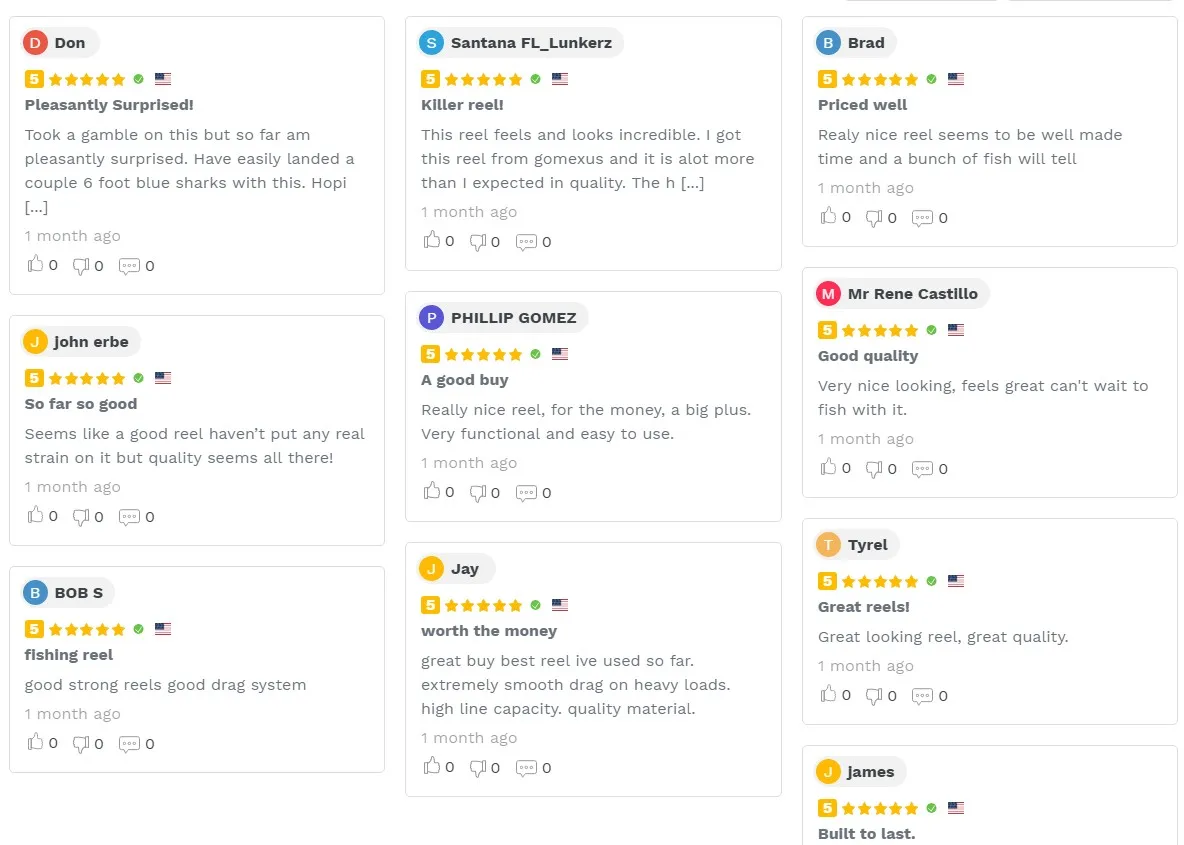Thumbs down PHILLIP GOMEZ's review
Viewport: 1184px width, 845px height.
(x=478, y=492)
